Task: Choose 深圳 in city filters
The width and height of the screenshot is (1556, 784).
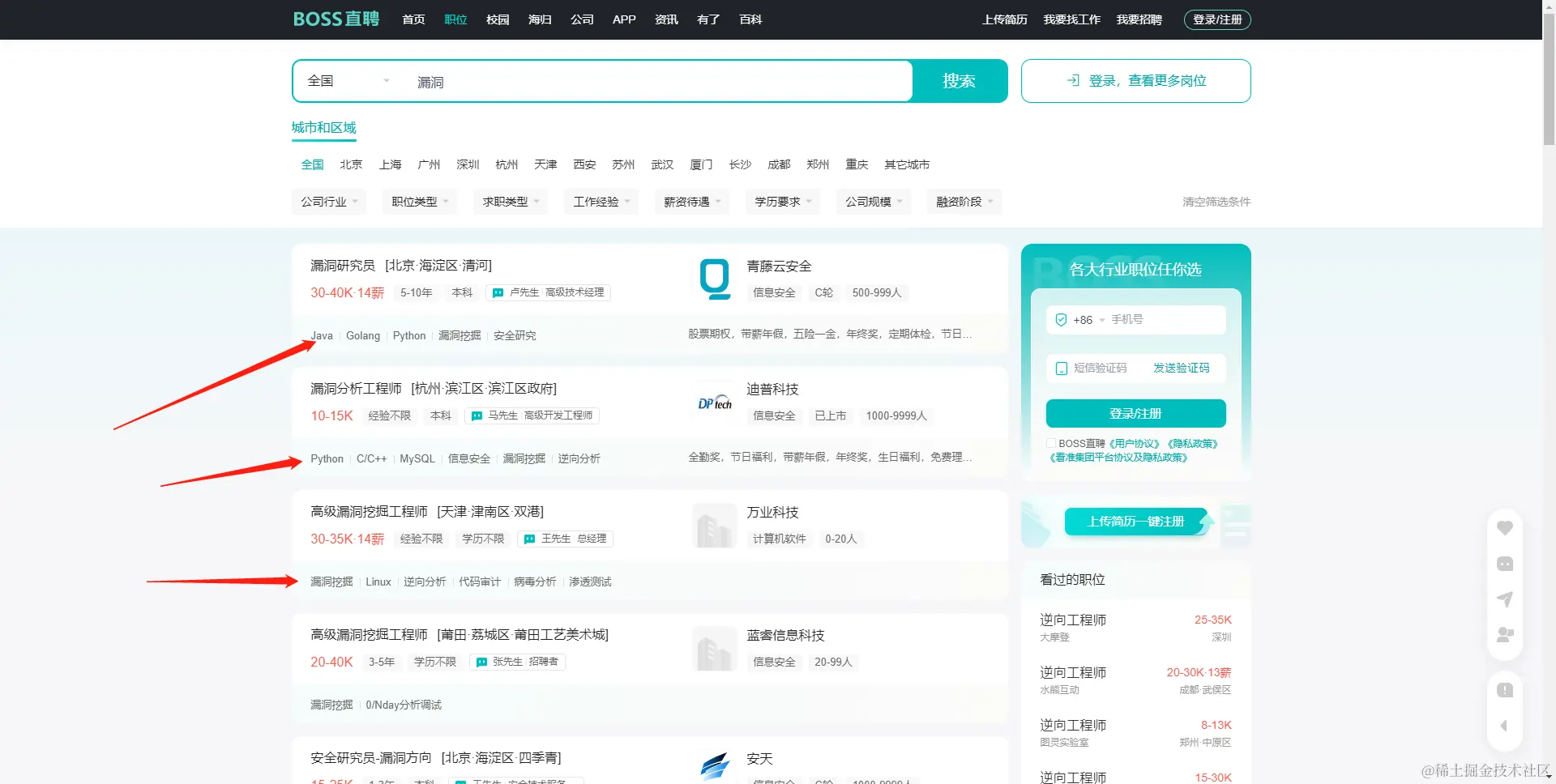Action: [468, 164]
